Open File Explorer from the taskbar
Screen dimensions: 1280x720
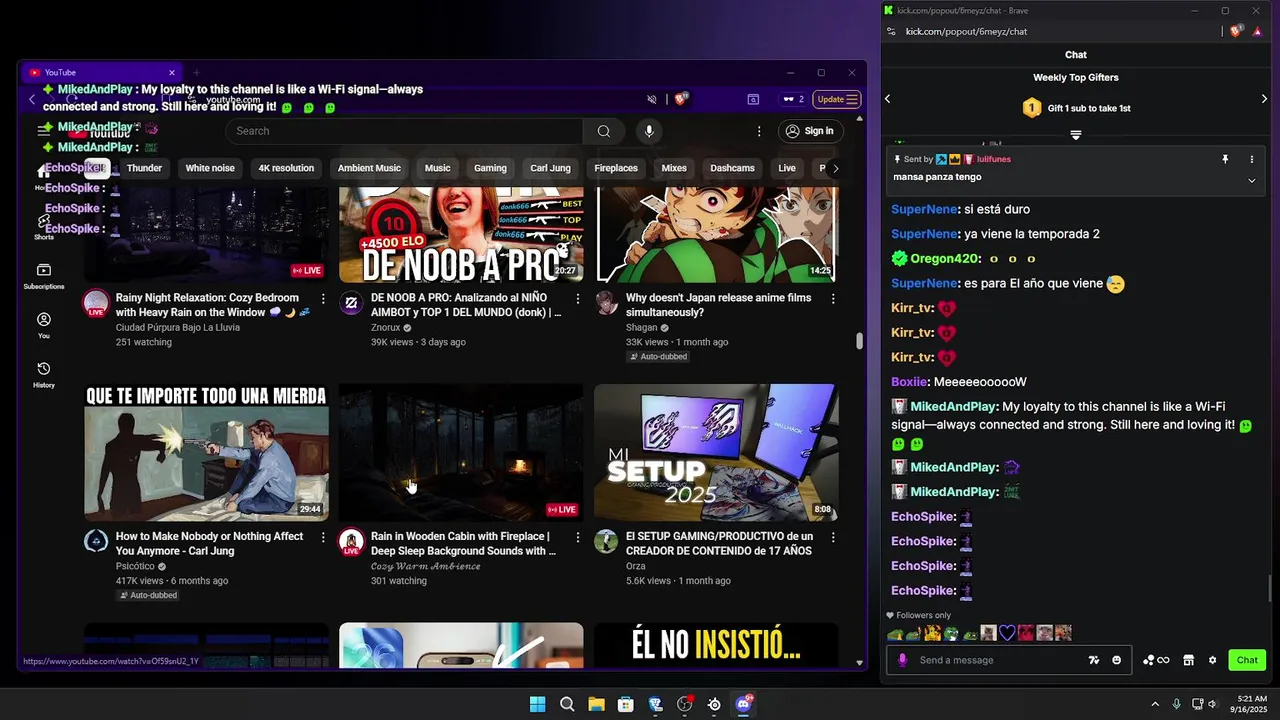[x=596, y=704]
